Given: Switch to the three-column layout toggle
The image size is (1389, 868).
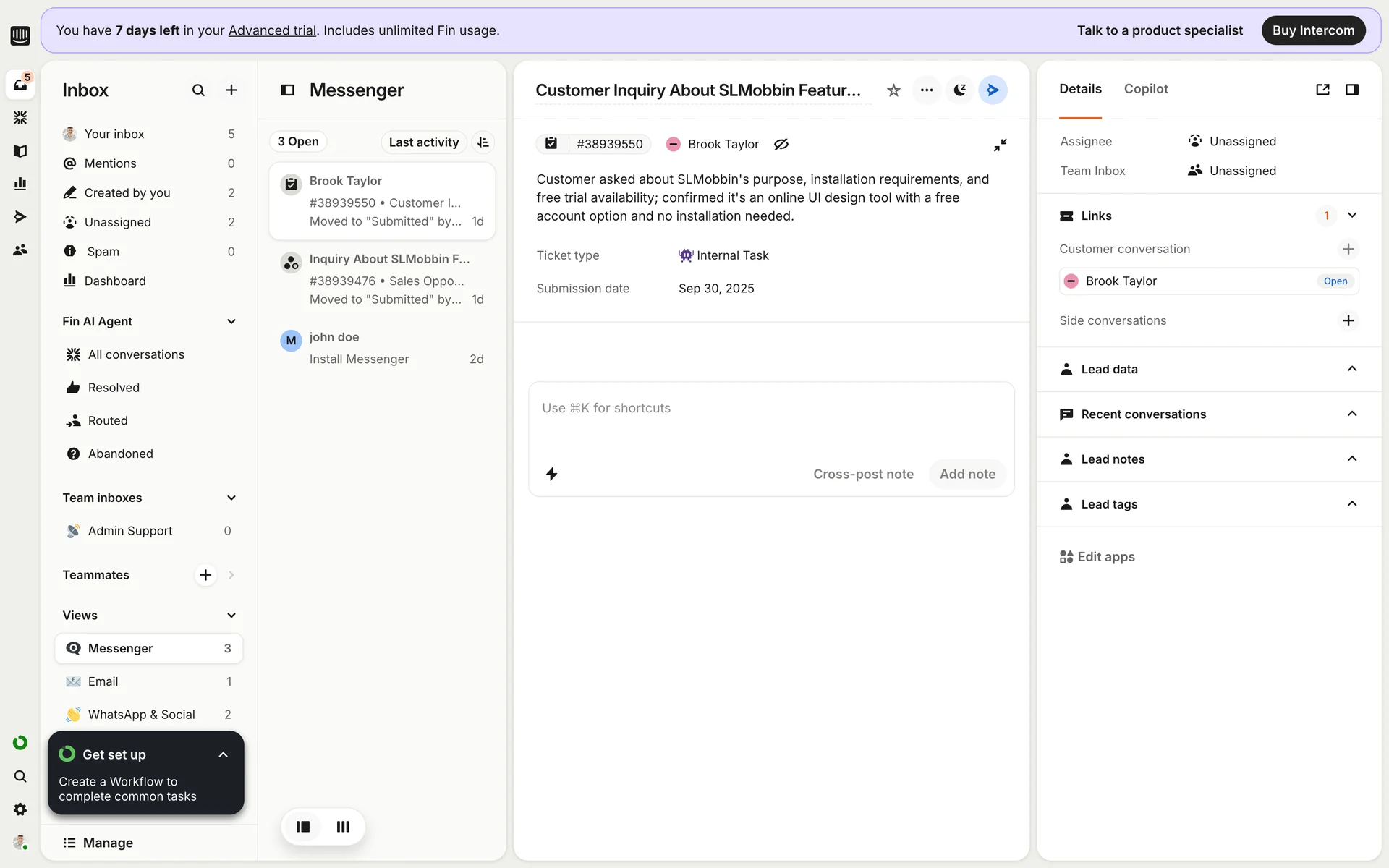Looking at the screenshot, I should (343, 826).
